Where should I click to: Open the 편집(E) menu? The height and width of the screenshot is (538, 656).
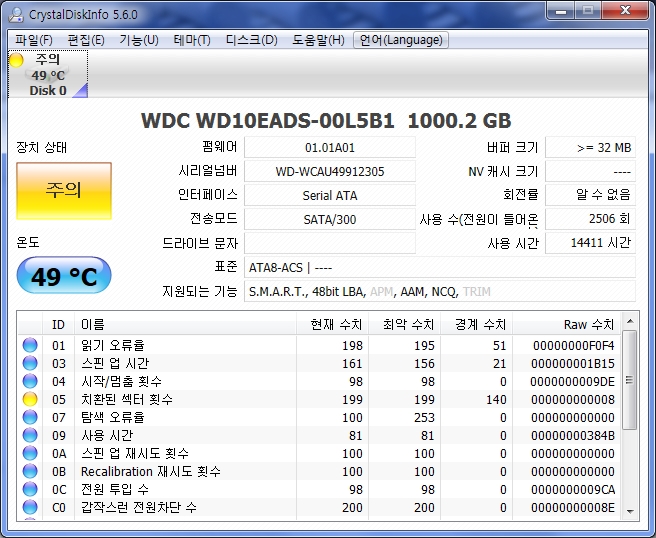click(86, 40)
